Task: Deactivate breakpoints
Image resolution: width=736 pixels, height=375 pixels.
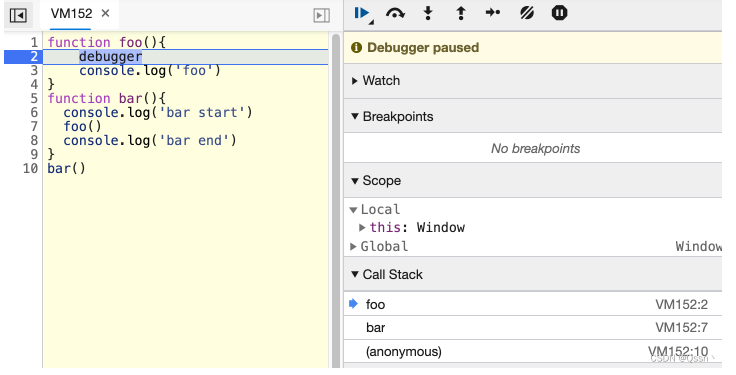Action: tap(527, 13)
